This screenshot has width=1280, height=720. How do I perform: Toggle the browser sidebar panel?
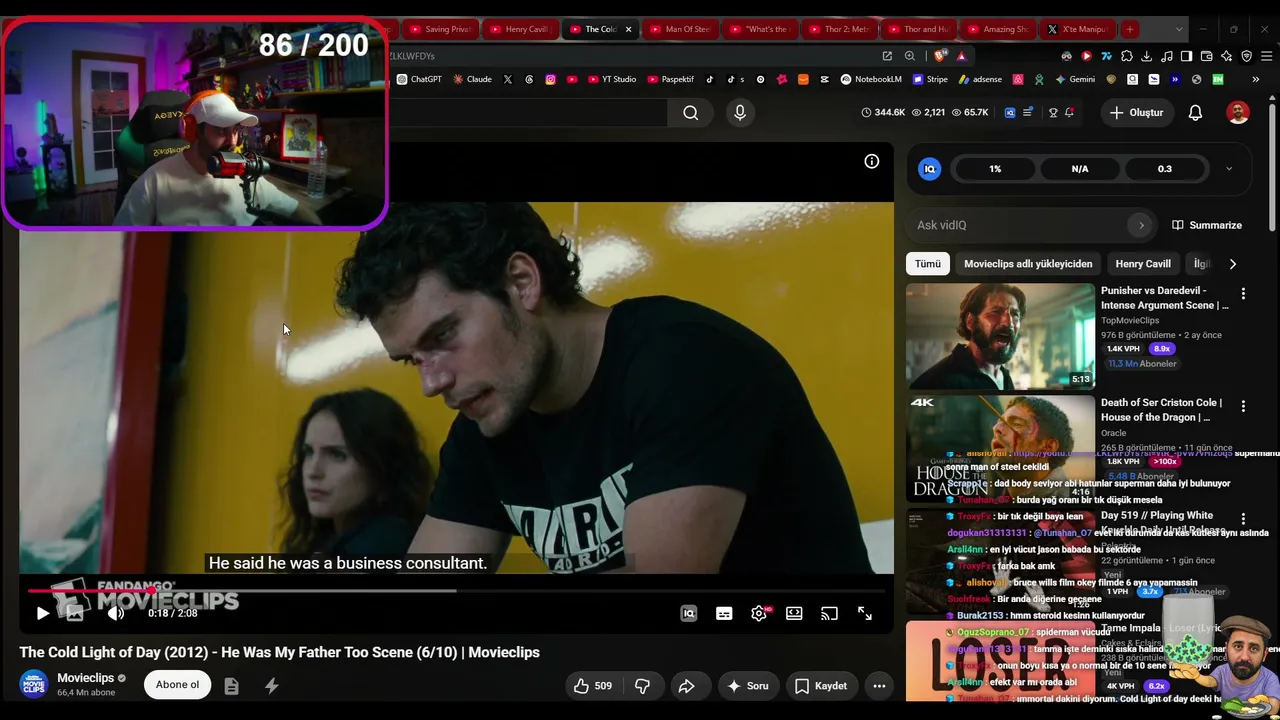[x=1186, y=56]
